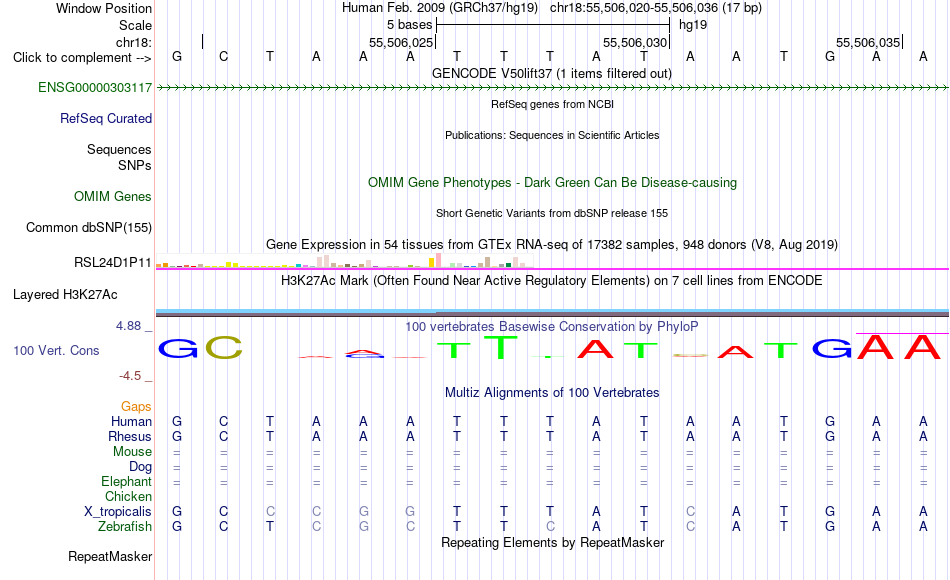Click the olive C PhyloP logo letter

click(224, 348)
